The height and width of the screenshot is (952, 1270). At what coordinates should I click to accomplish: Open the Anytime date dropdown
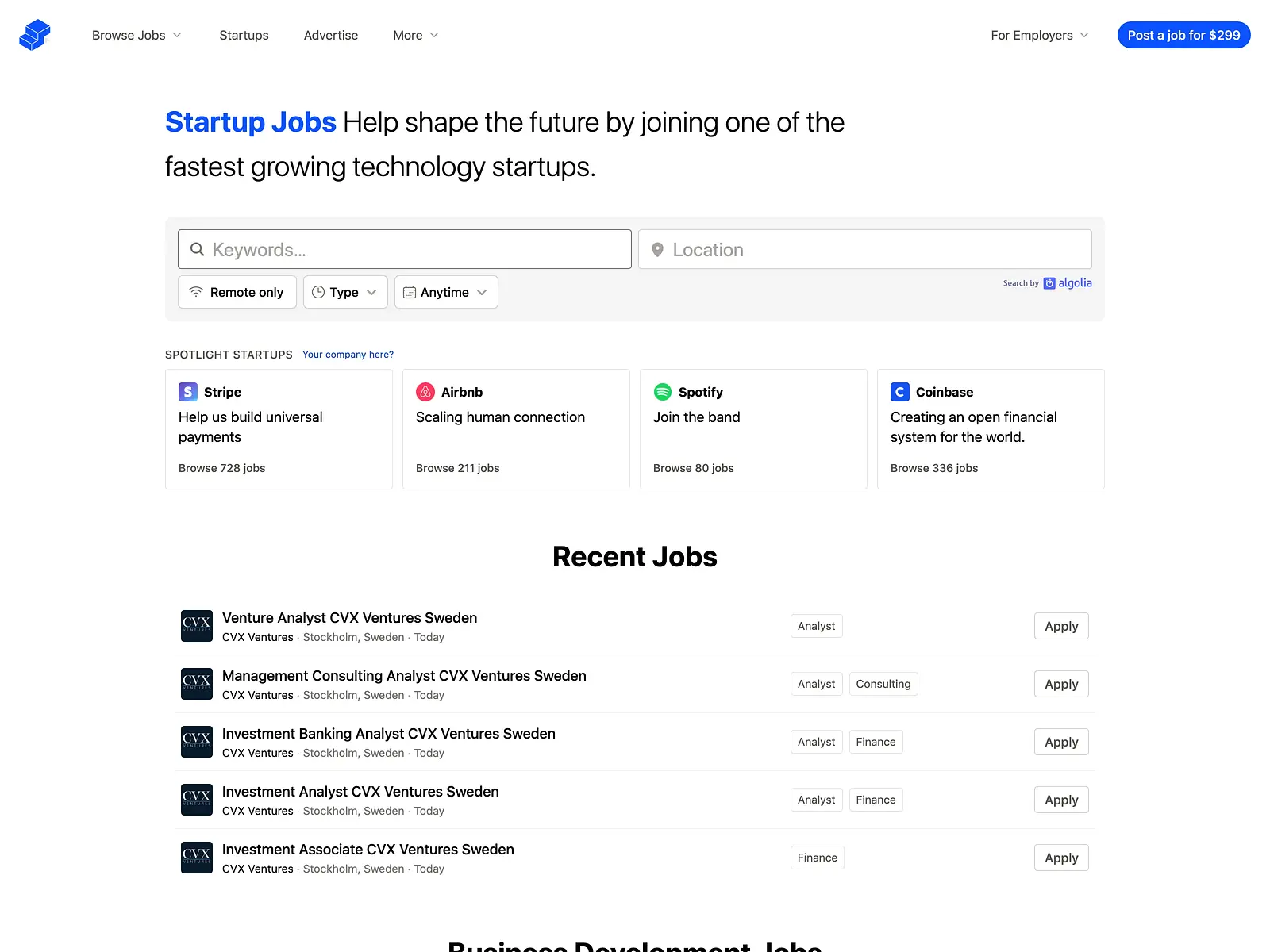coord(446,292)
